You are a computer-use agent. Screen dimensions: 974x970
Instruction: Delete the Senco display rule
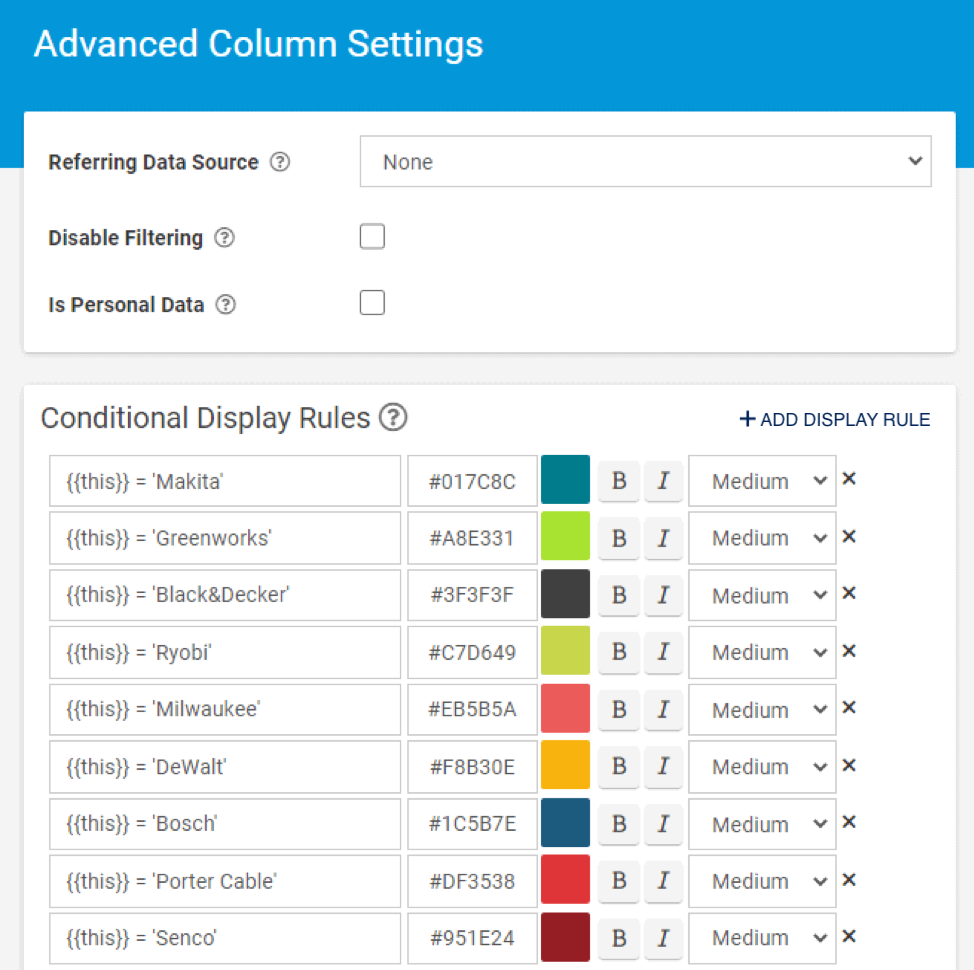[849, 936]
